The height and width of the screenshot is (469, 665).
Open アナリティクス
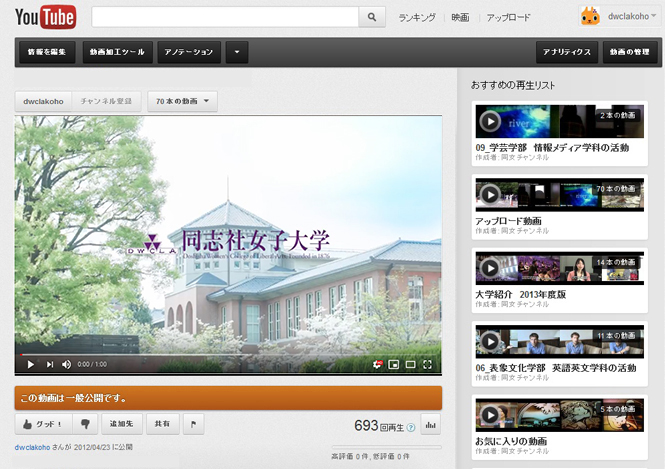pyautogui.click(x=567, y=52)
